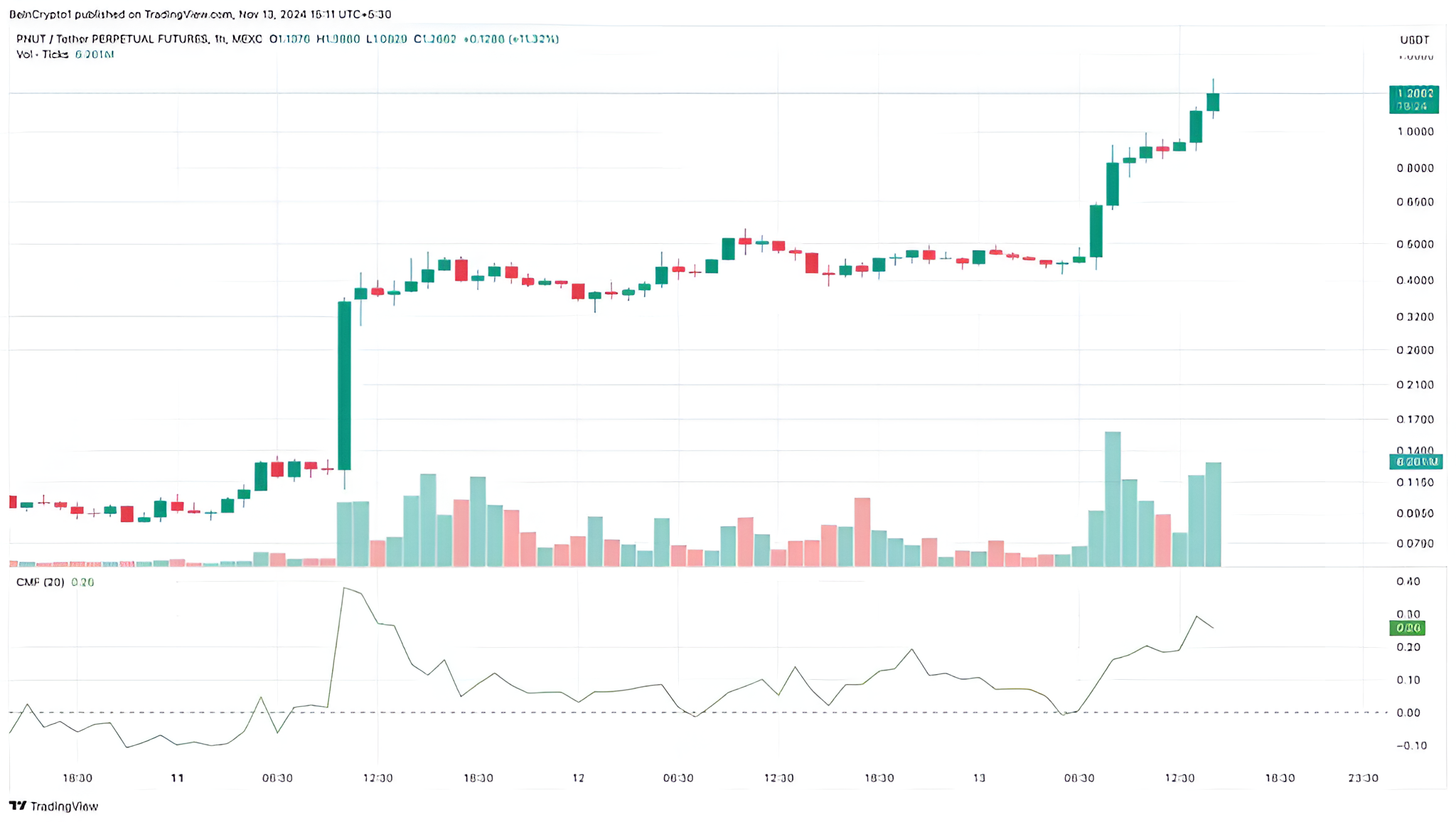Click the Vol · Ticks indicator label
Viewport: 1456px width, 822px height.
[42, 54]
